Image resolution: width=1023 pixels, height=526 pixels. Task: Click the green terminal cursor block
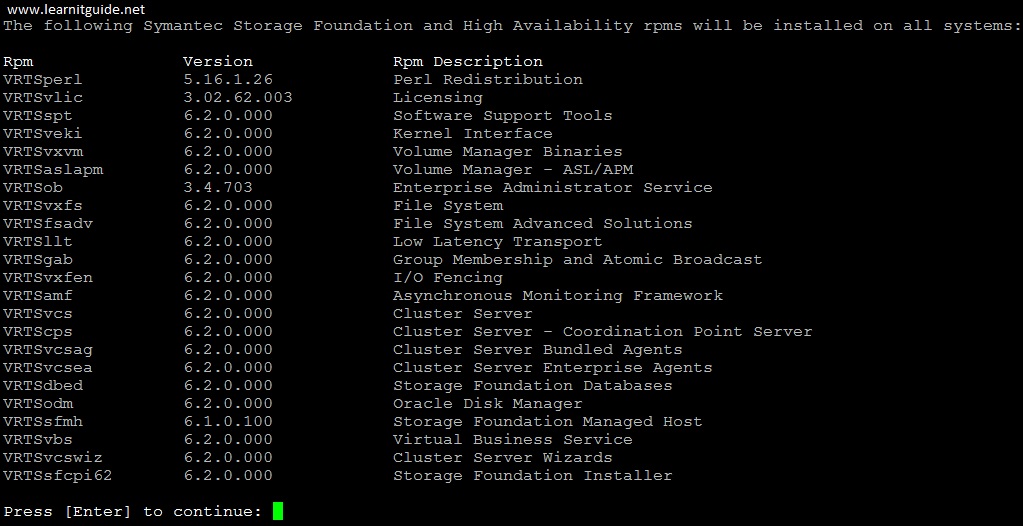(278, 511)
